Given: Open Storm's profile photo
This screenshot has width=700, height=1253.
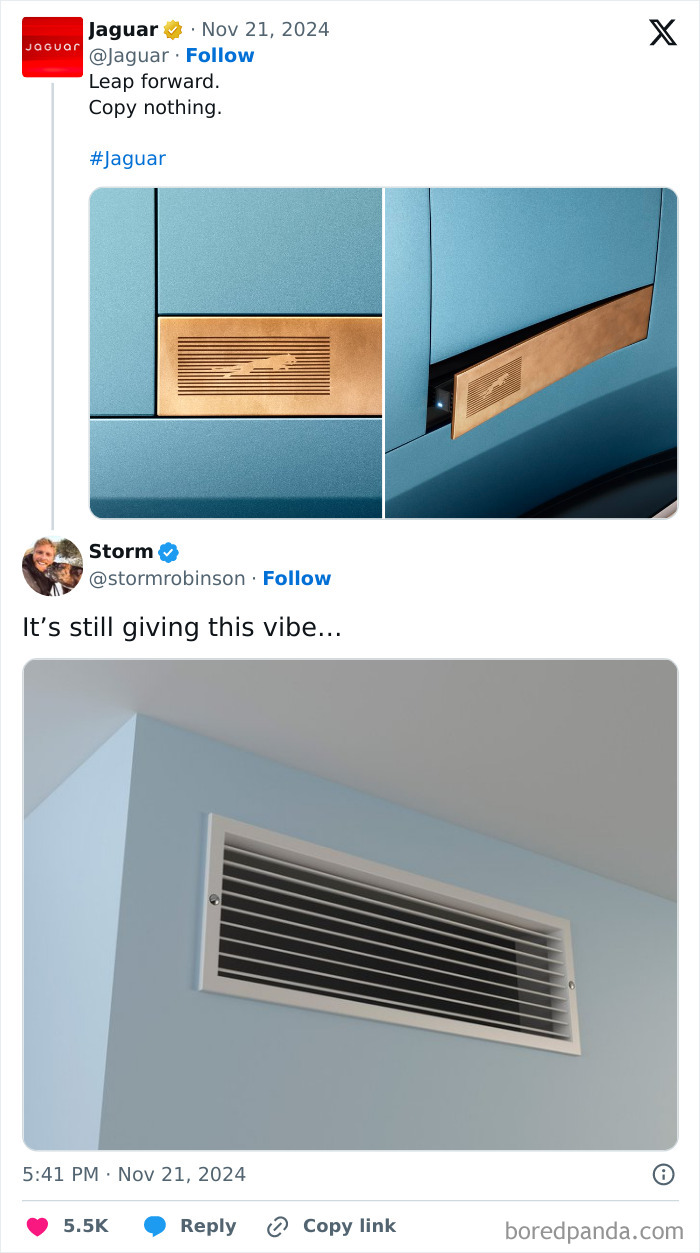Looking at the screenshot, I should click(x=52, y=566).
